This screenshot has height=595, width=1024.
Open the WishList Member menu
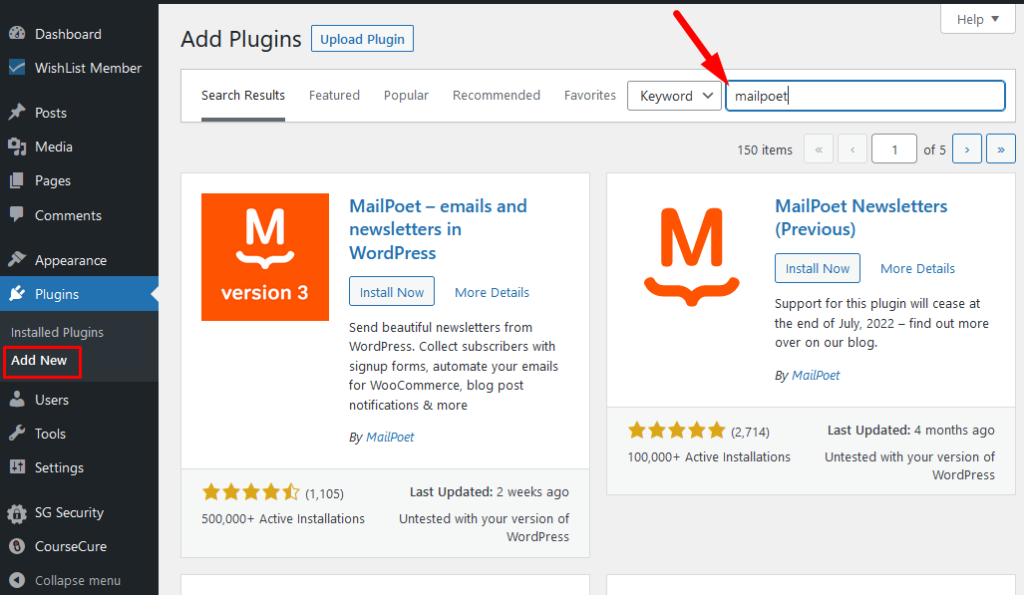(88, 68)
